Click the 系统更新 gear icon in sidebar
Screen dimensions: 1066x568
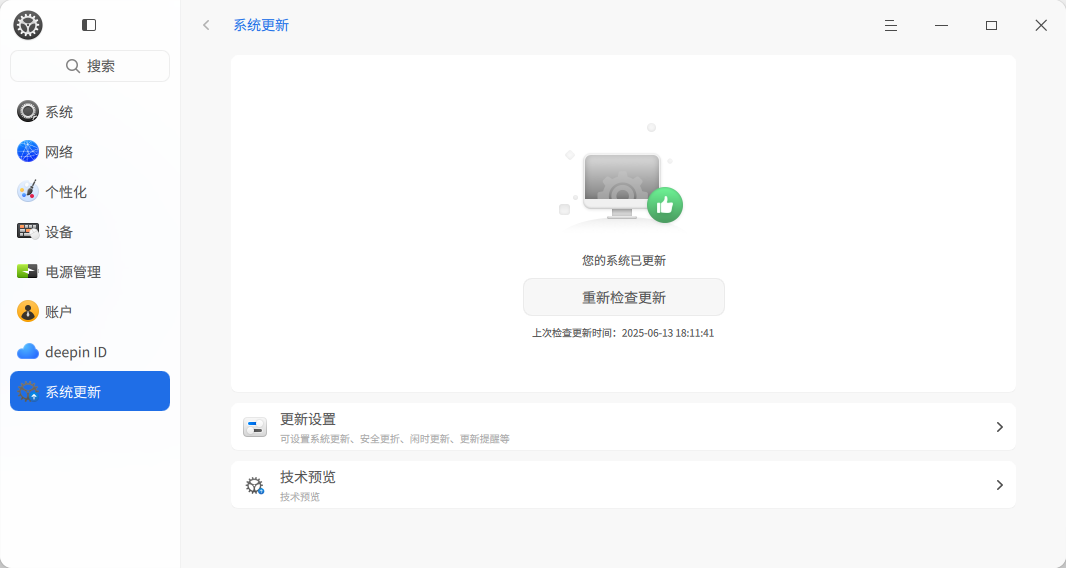28,392
